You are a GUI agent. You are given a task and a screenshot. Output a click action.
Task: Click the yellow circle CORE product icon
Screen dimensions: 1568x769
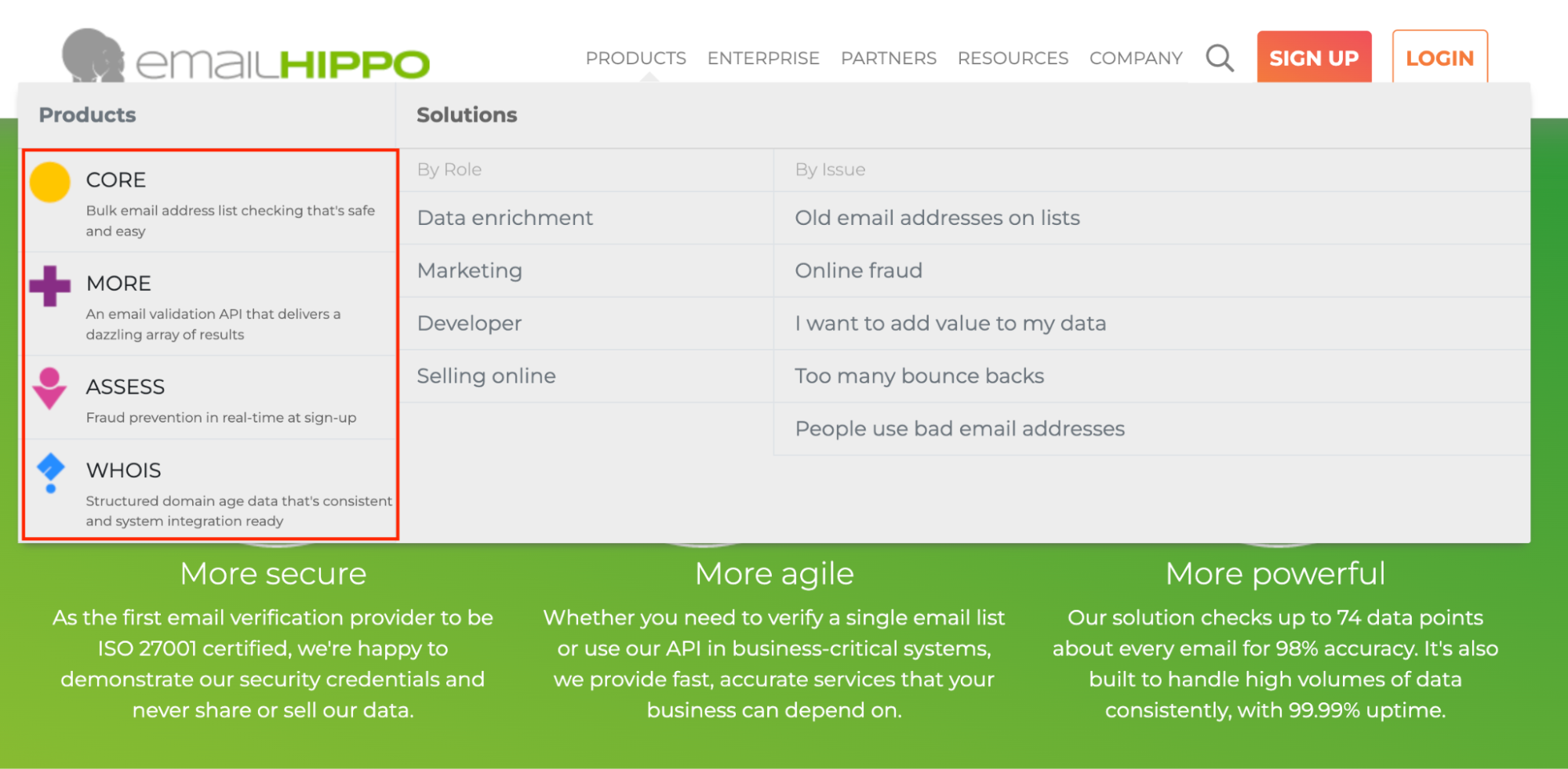(50, 183)
